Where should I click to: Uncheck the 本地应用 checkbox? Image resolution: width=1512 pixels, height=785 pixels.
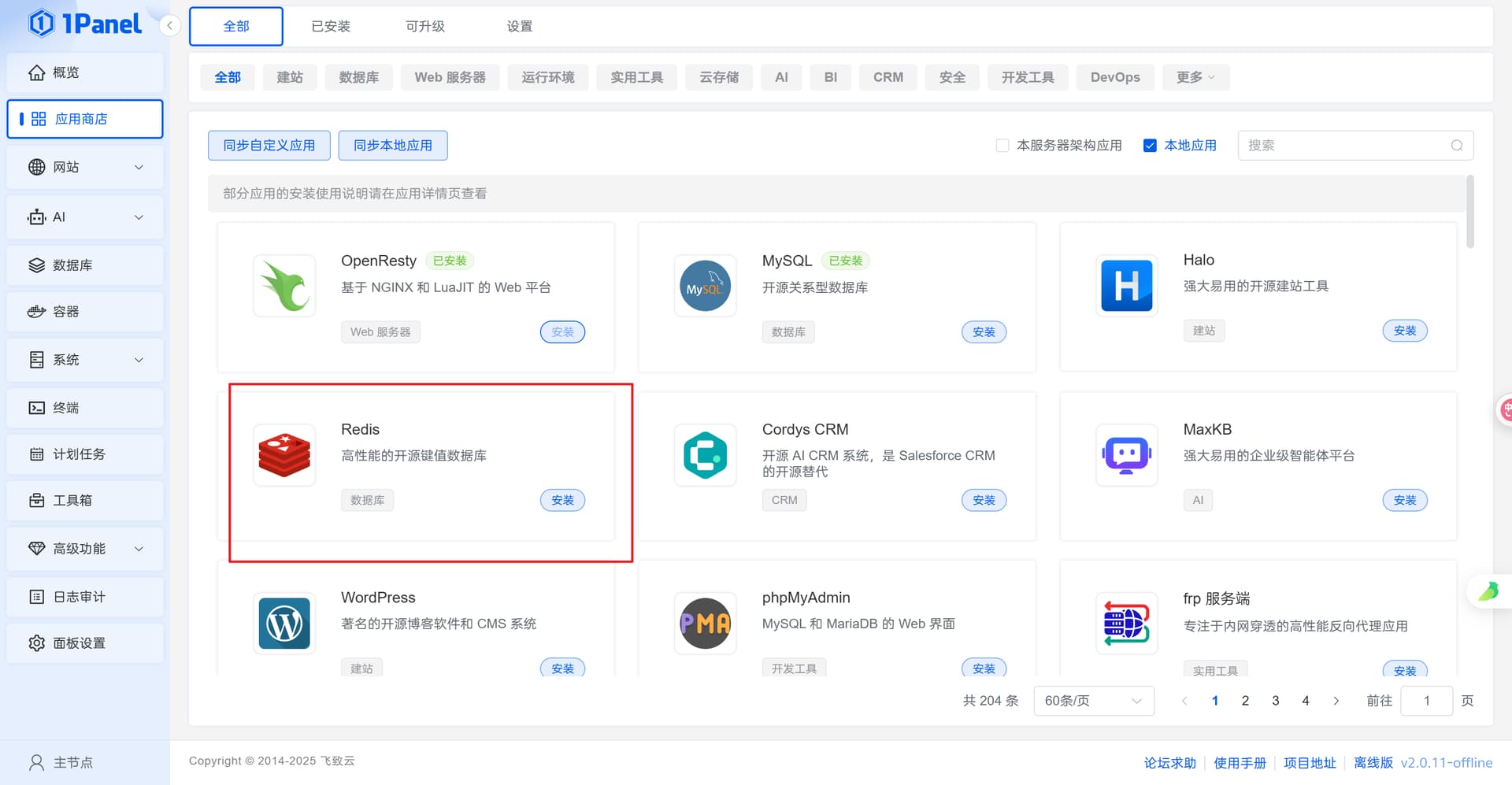coord(1150,146)
